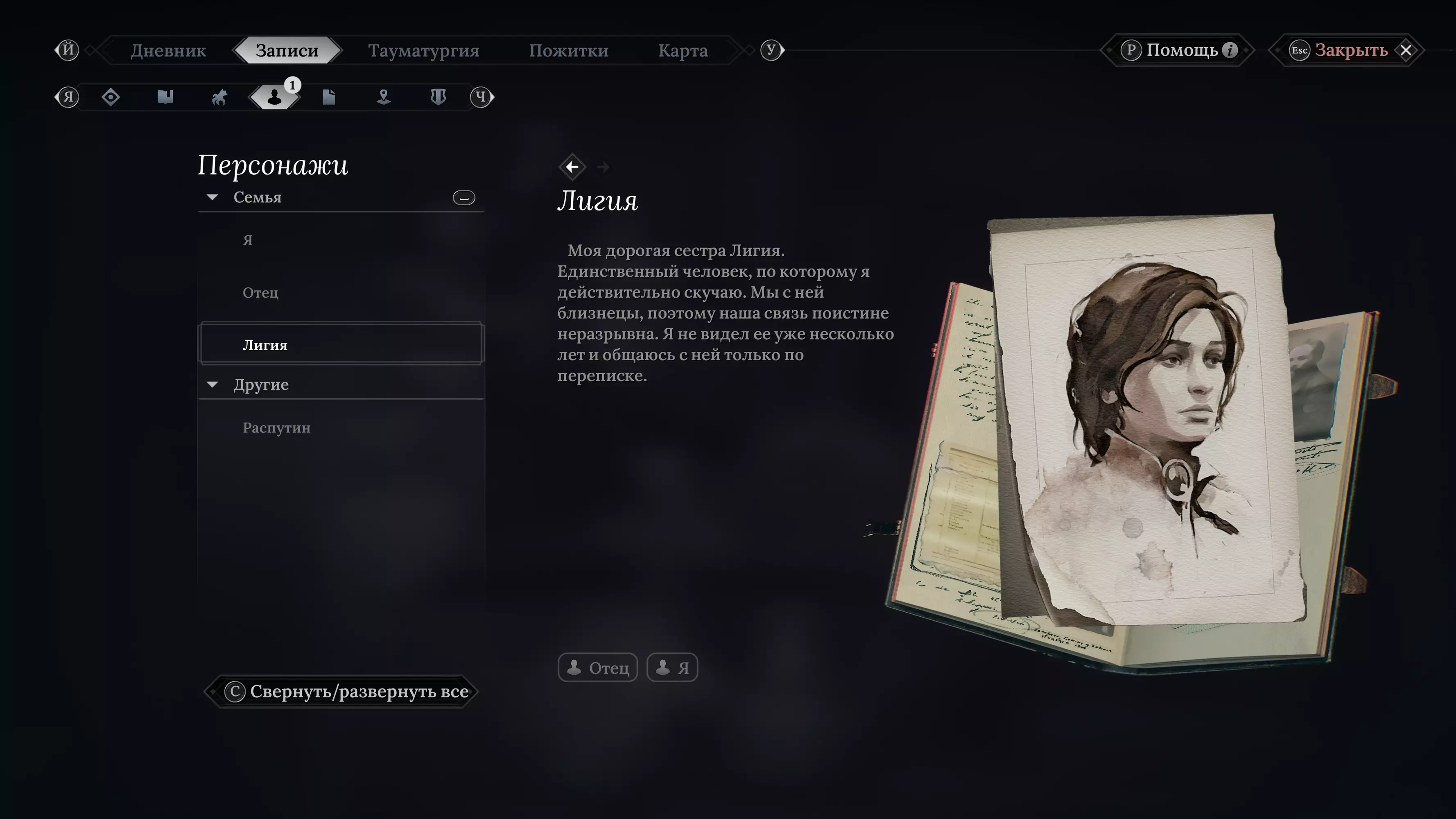Open the documents page icon category
The image size is (1456, 819).
329,97
